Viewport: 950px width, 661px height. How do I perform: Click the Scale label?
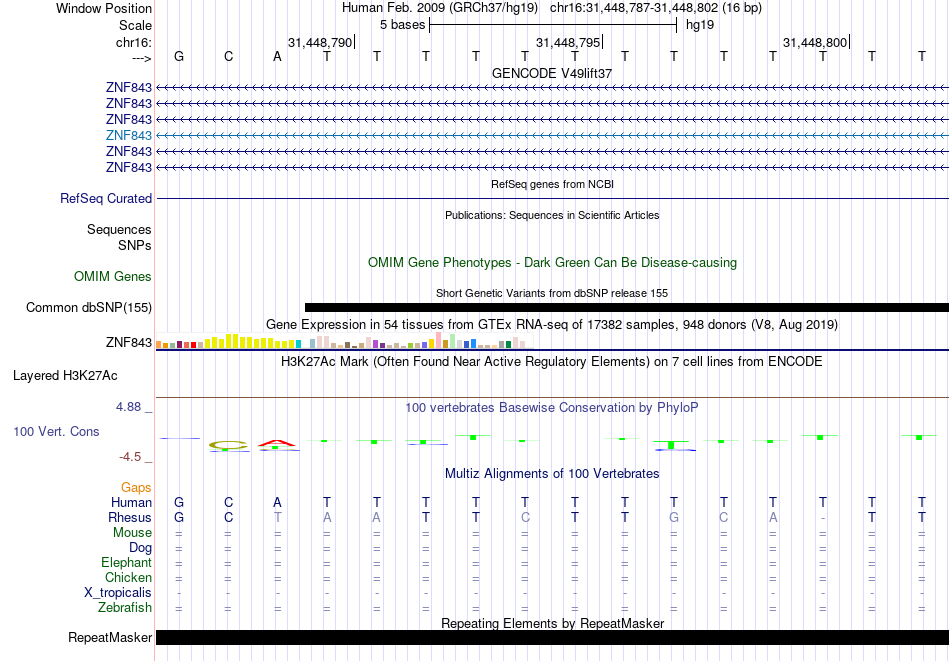(x=135, y=25)
